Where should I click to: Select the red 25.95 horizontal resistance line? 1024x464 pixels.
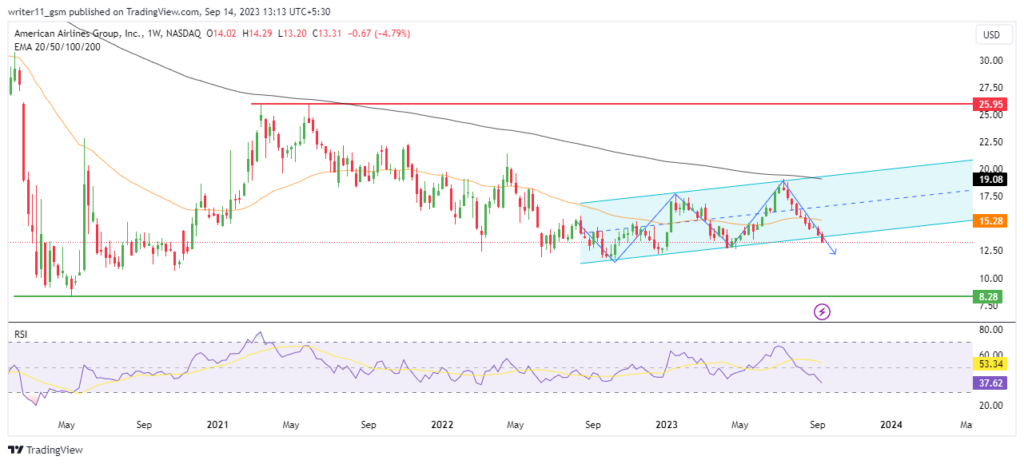(x=611, y=103)
